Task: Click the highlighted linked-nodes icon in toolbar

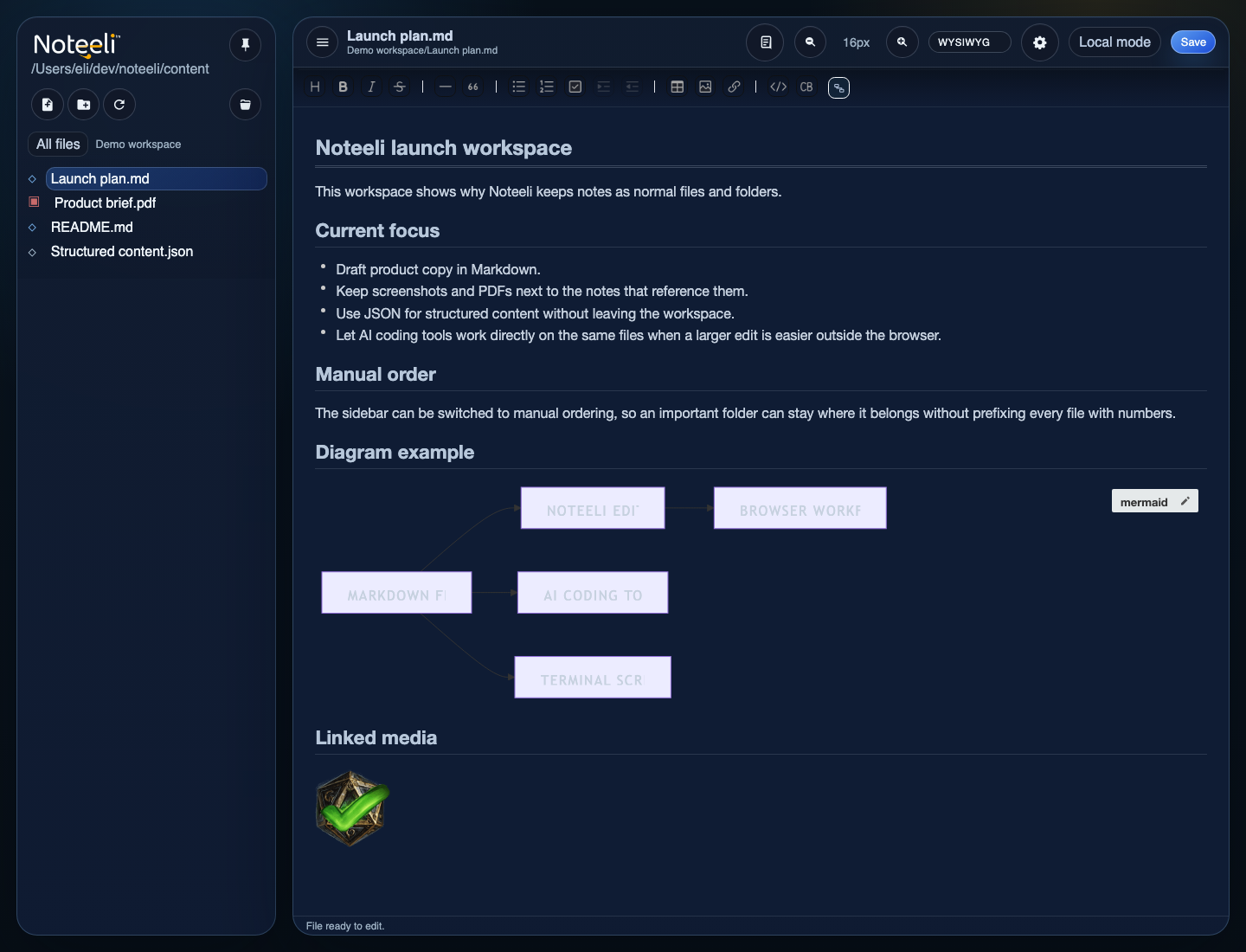Action: [x=838, y=87]
